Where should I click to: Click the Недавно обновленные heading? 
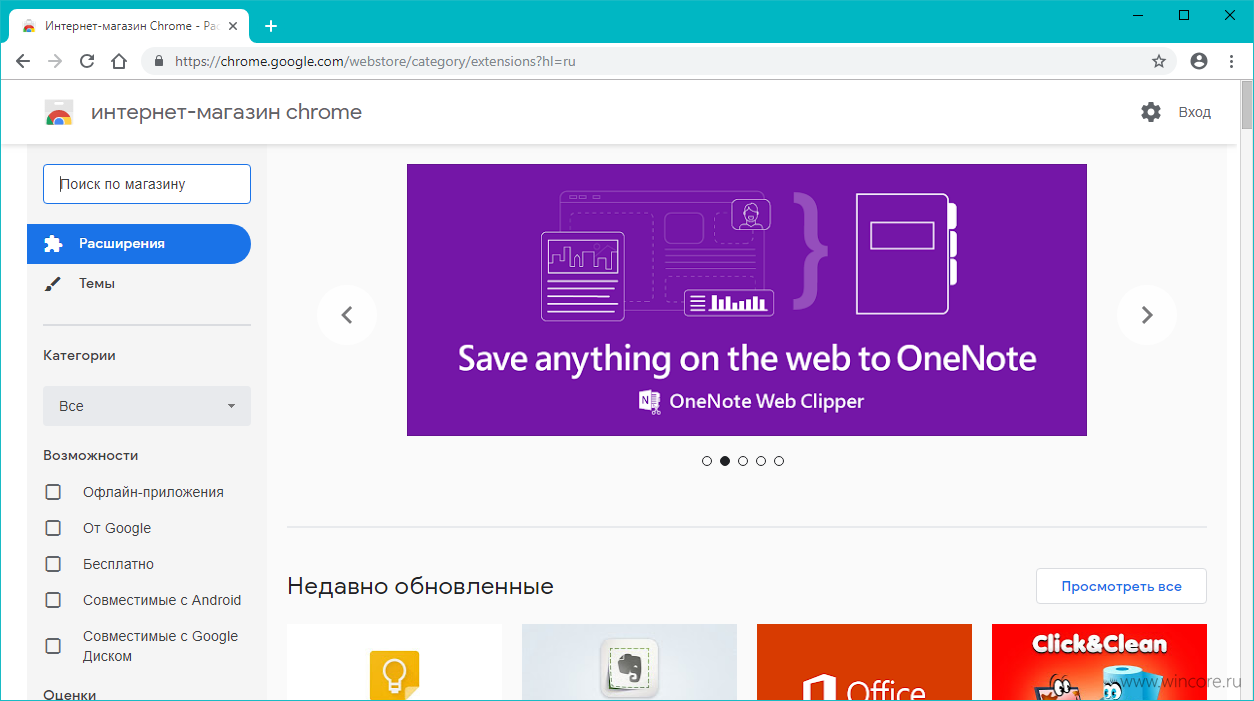coord(420,586)
